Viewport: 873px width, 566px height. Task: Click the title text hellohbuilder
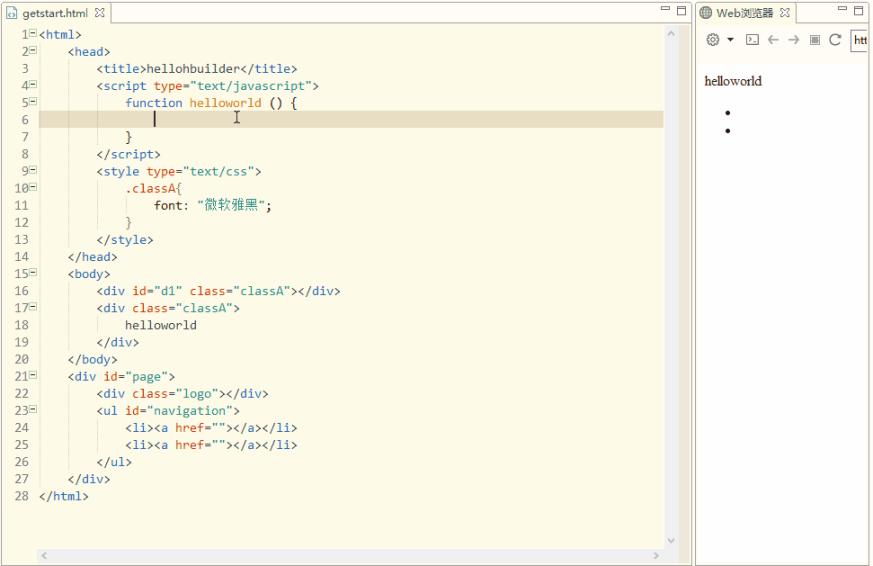pyautogui.click(x=193, y=69)
